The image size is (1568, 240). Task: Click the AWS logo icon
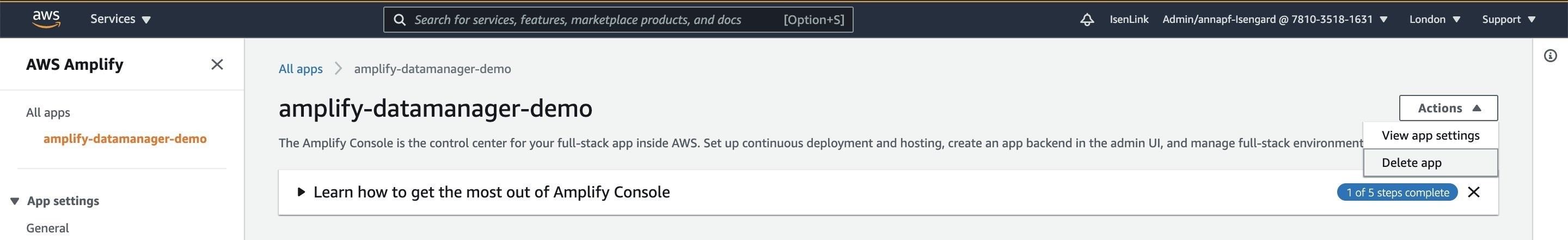pyautogui.click(x=46, y=19)
